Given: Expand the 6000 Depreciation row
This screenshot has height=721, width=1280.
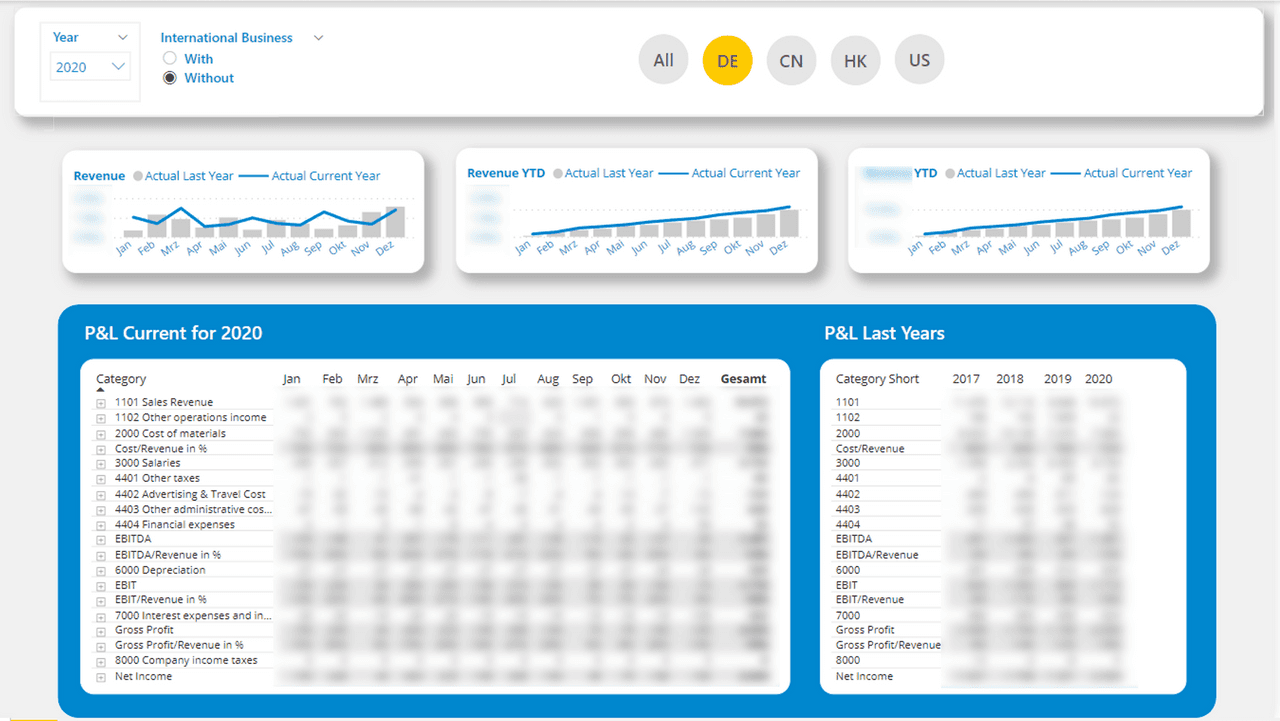Looking at the screenshot, I should (x=99, y=569).
